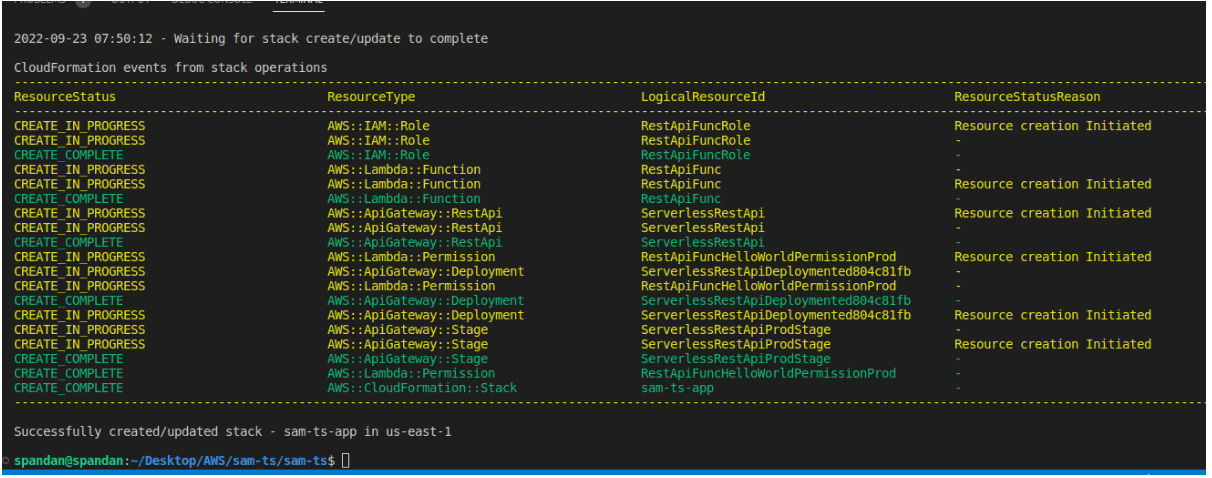Click the 'Waiting for stack create/update to complete' line
Screen dimensions: 1212x478
pos(251,39)
